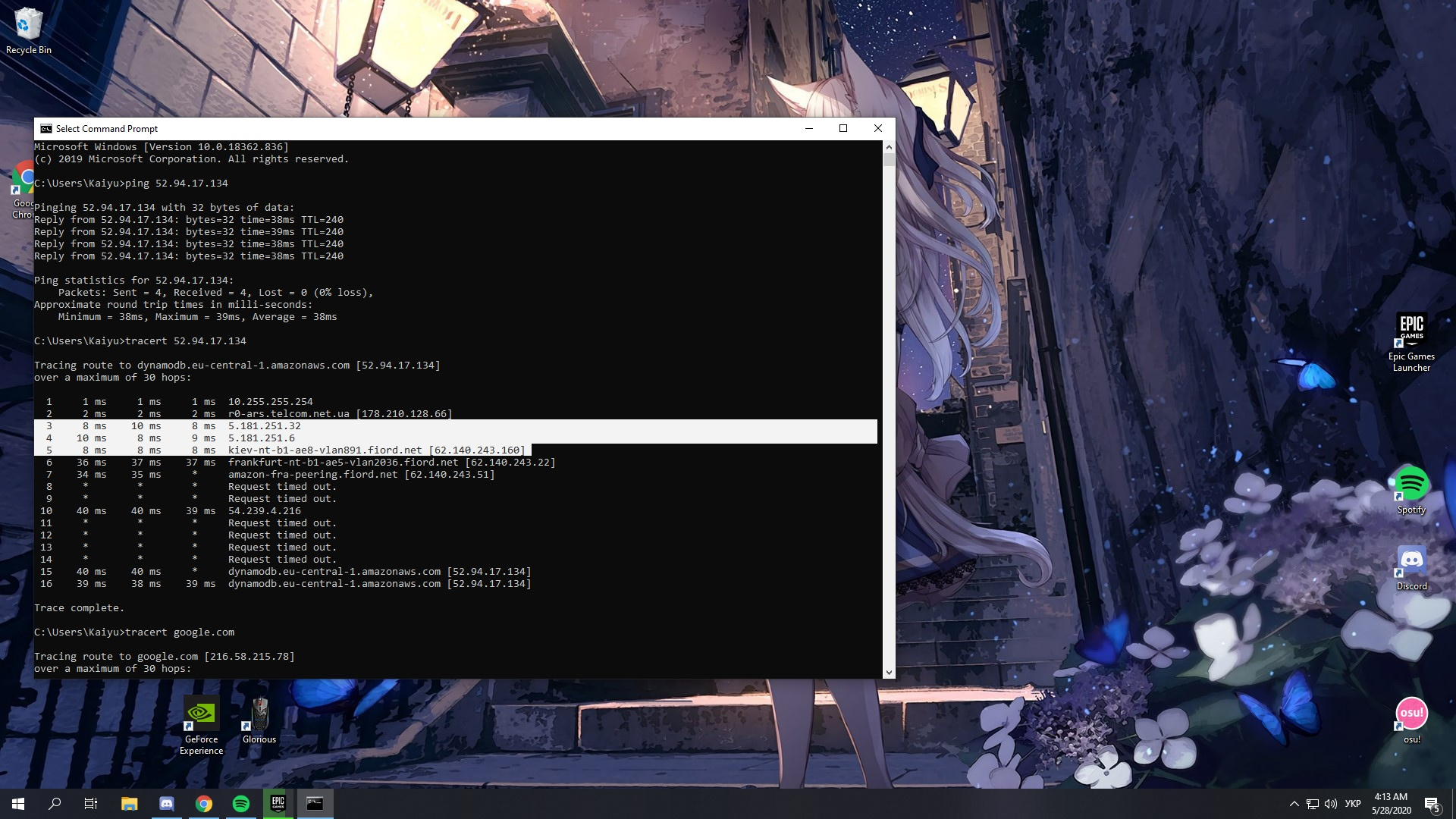Click 'Trace complete.' line
1456x819 pixels.
coord(79,608)
